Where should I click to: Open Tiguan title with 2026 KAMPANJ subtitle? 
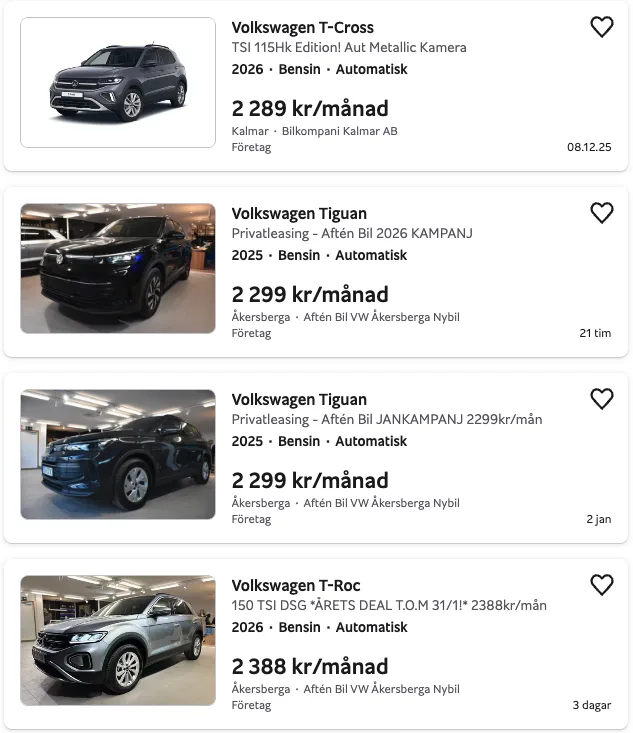(299, 214)
